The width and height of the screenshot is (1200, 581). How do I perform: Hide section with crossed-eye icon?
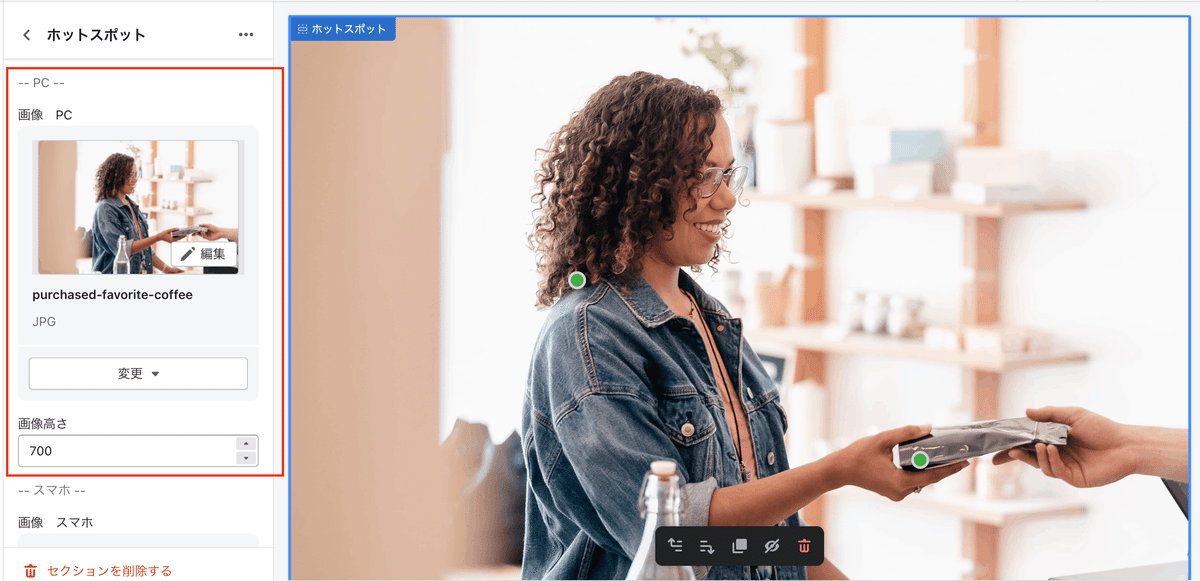pyautogui.click(x=771, y=546)
